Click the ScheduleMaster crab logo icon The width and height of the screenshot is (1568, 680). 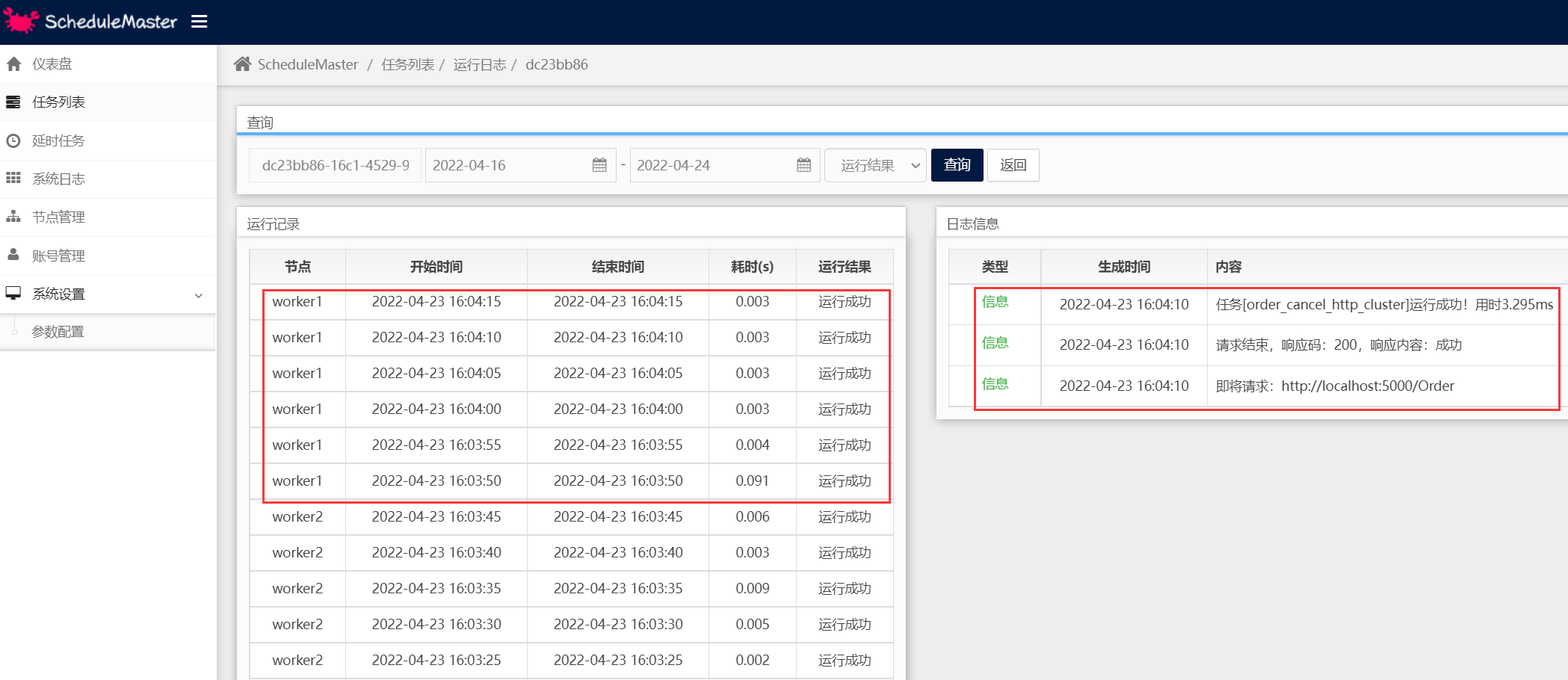(21, 21)
